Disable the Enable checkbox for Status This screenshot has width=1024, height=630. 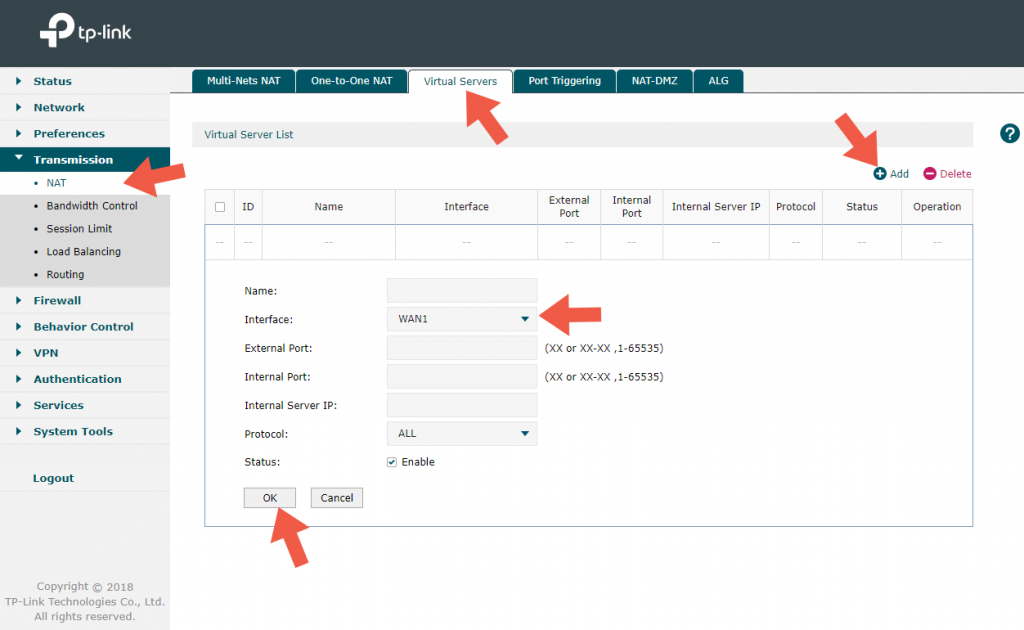[392, 461]
